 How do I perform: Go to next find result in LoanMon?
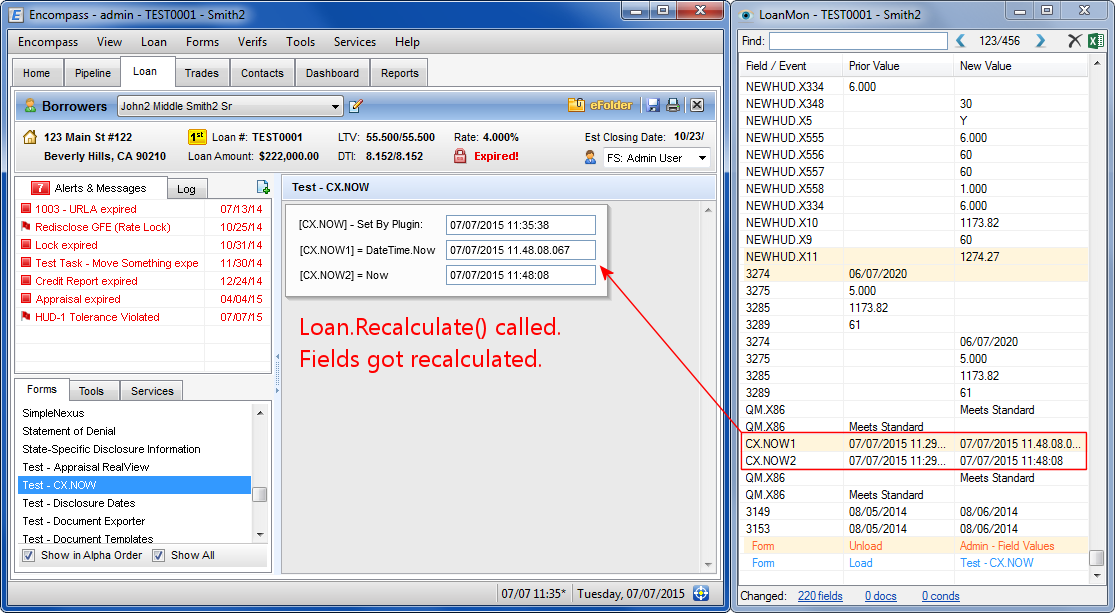coord(1040,41)
